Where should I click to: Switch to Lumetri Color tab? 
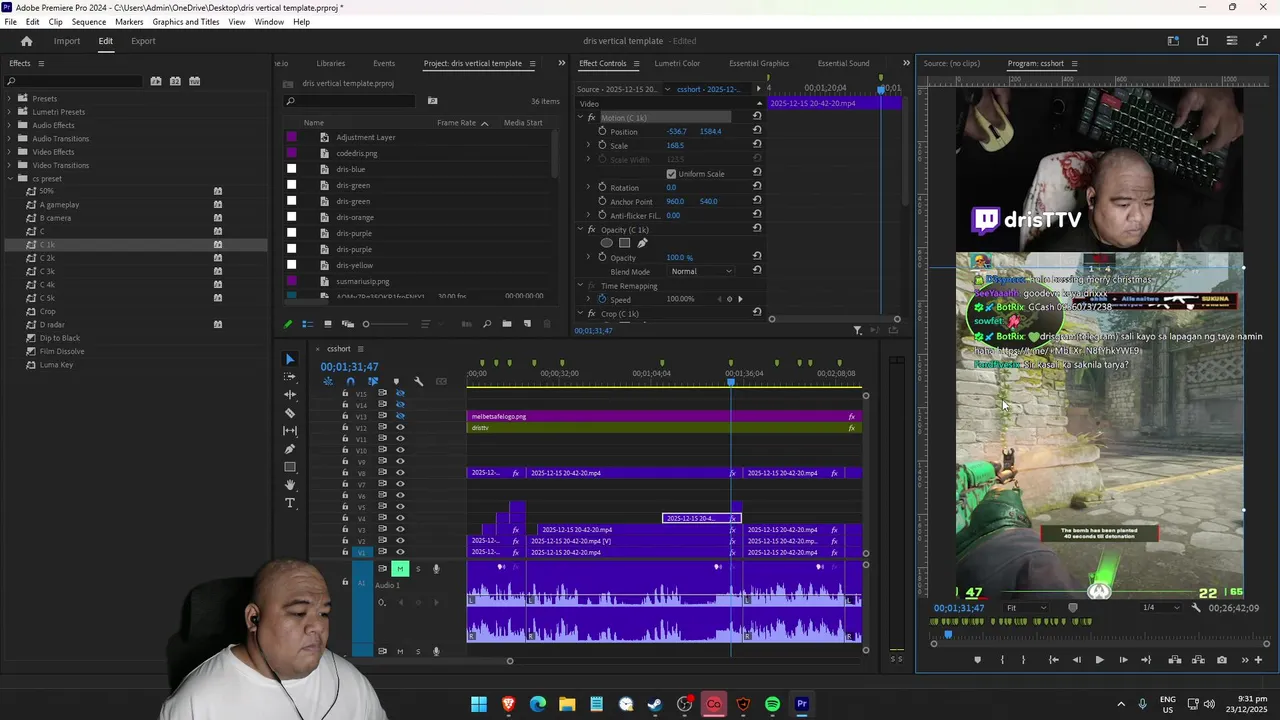pos(677,64)
